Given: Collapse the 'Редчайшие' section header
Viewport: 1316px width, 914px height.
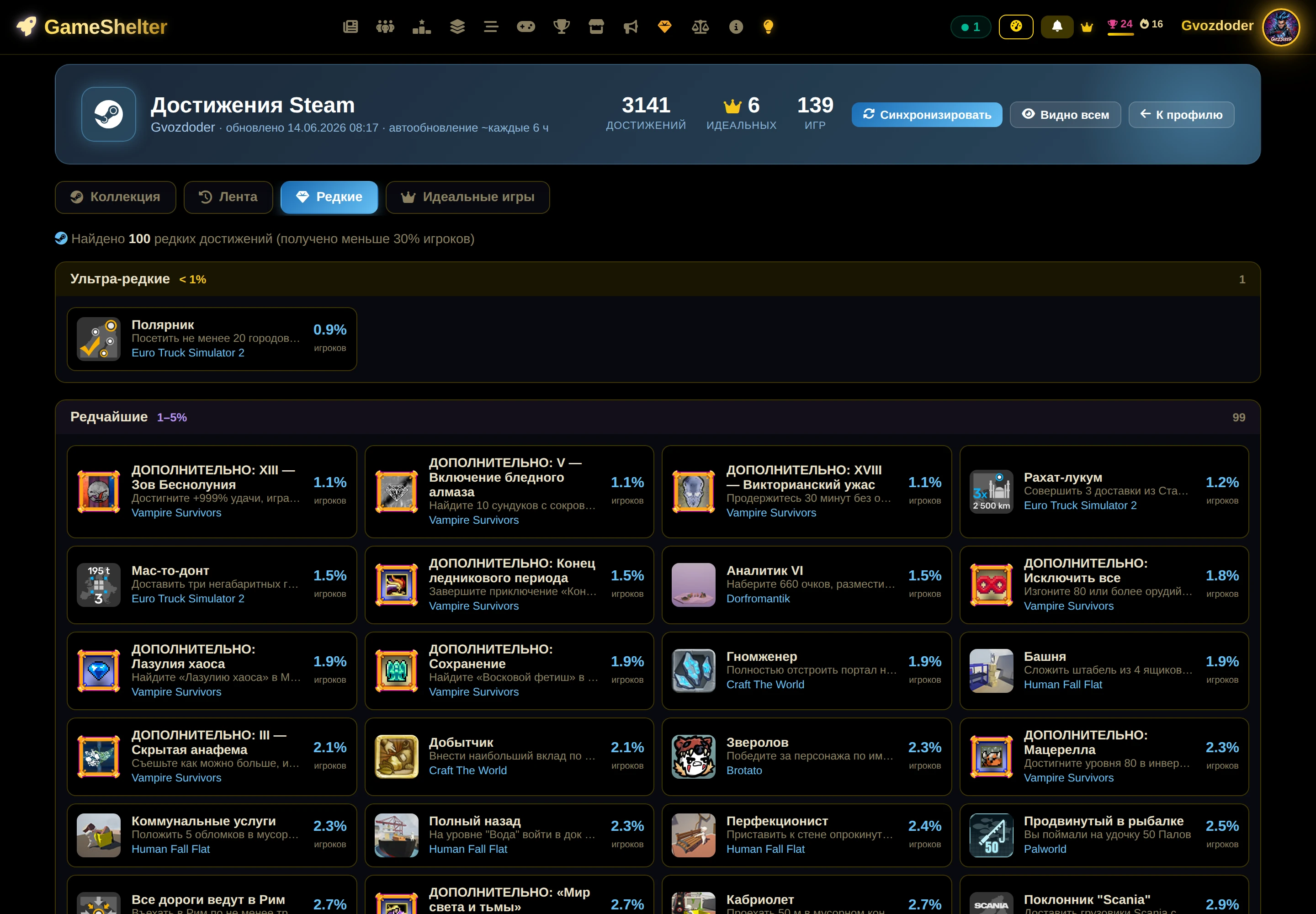Looking at the screenshot, I should [x=658, y=417].
